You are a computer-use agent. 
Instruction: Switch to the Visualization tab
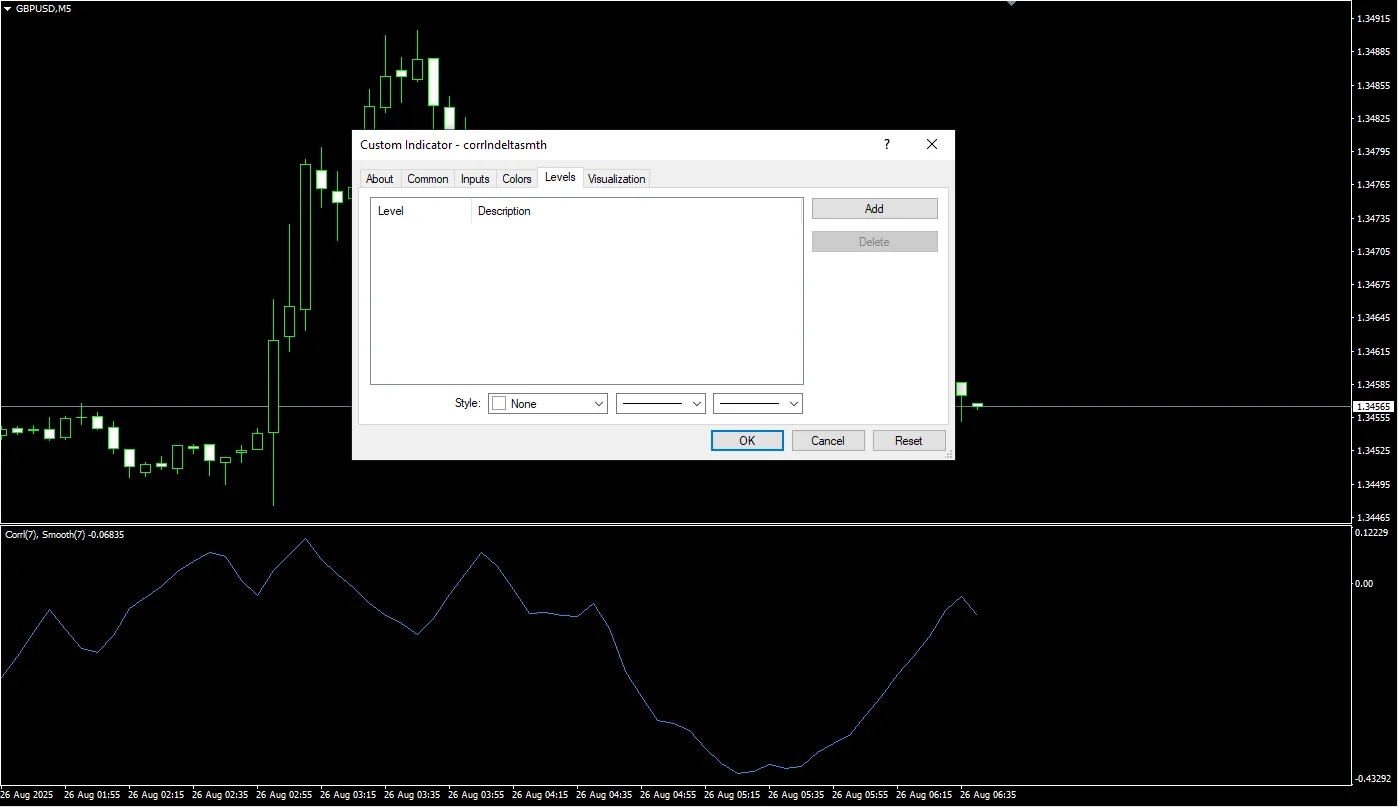coord(616,179)
